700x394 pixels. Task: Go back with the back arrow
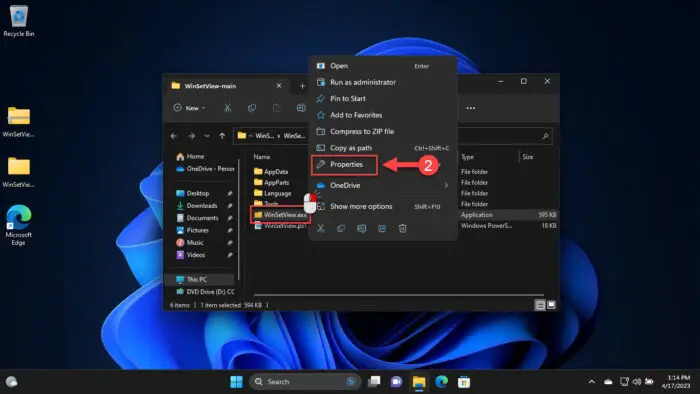click(174, 136)
